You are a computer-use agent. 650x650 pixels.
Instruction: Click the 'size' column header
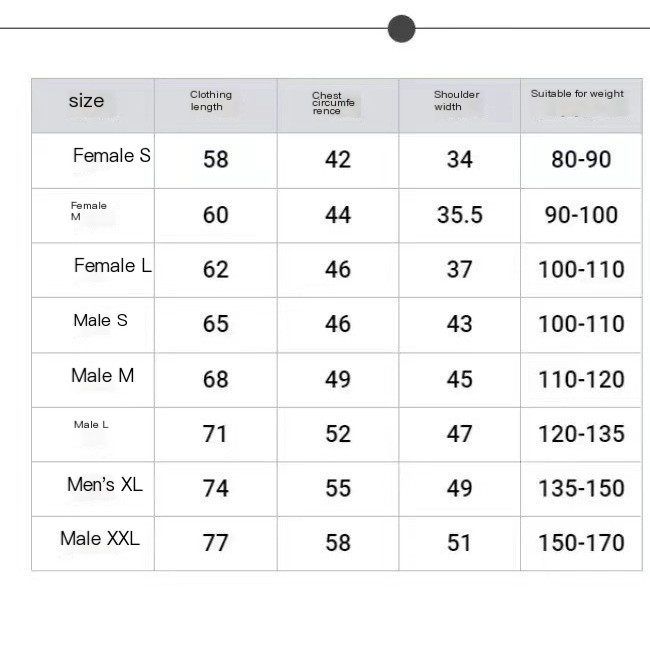(87, 101)
